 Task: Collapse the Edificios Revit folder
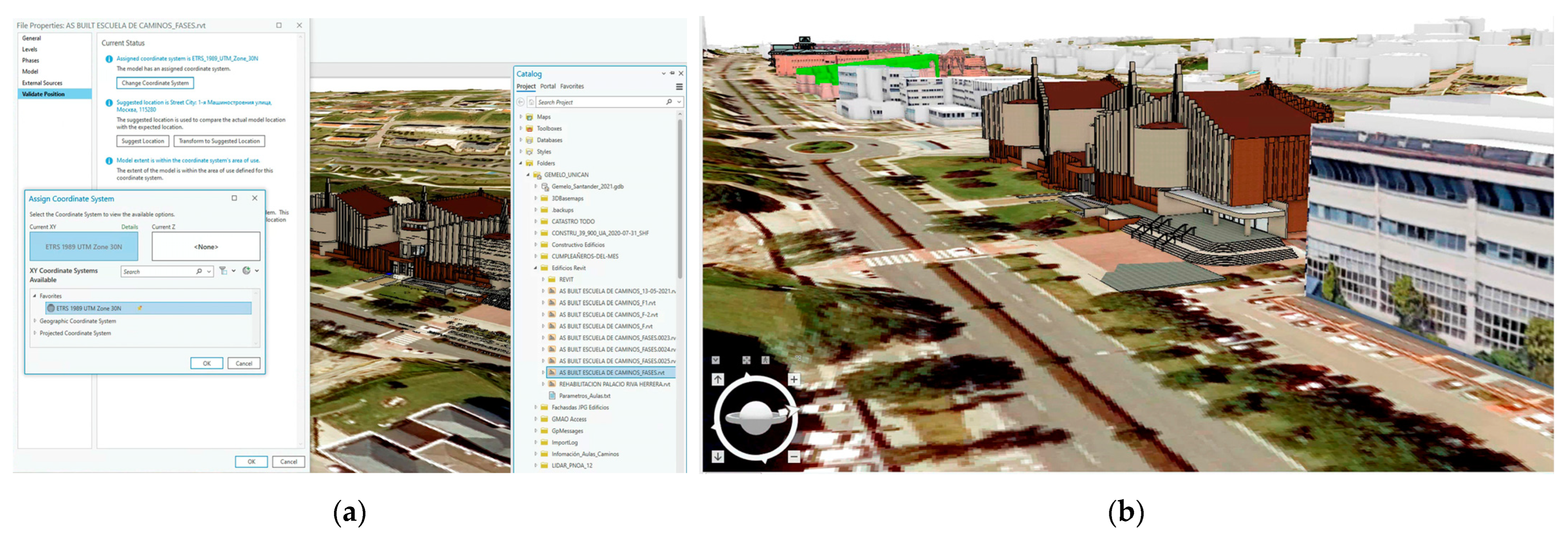coord(536,268)
